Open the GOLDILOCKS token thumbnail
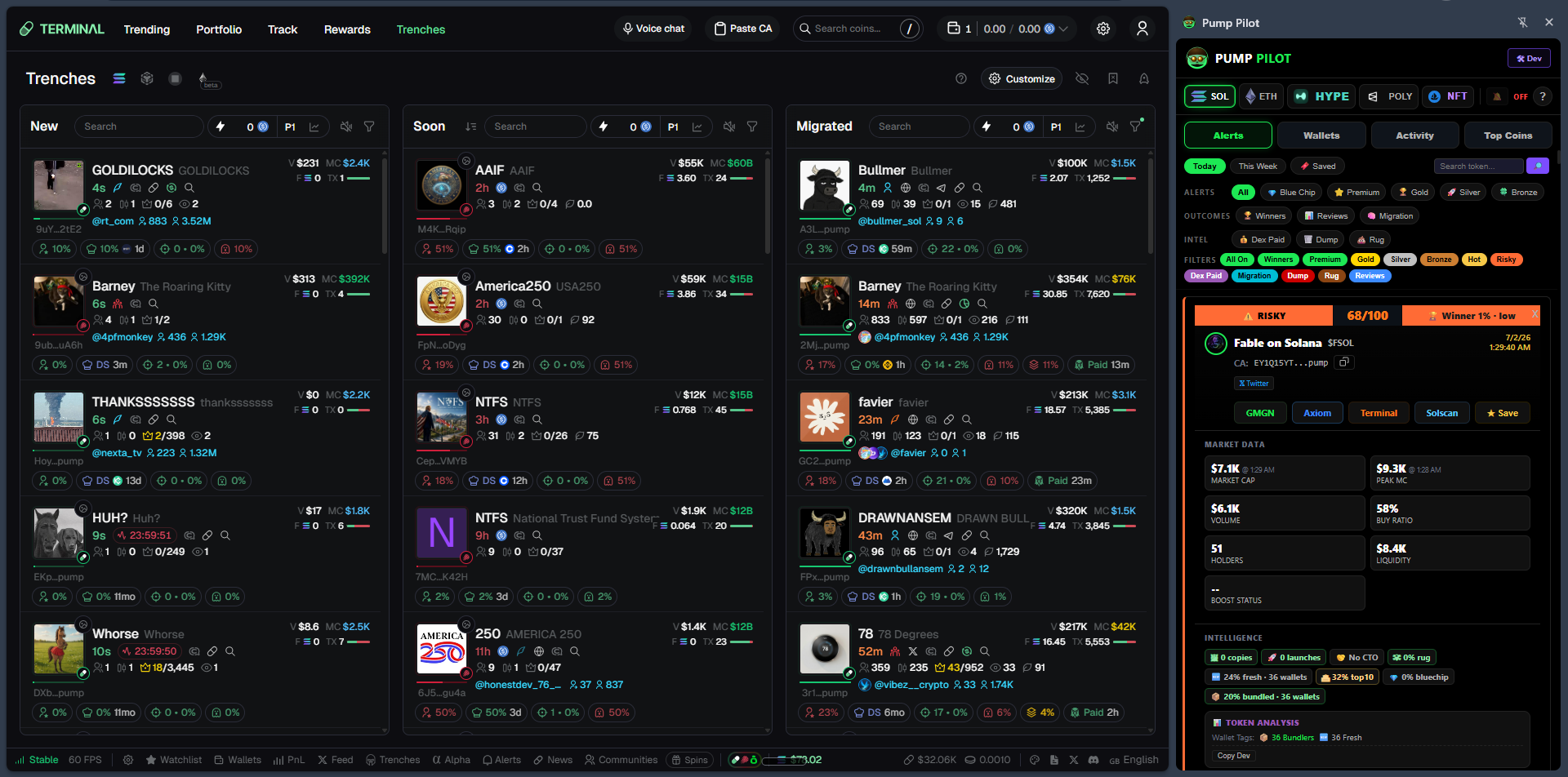1568x777 pixels. pos(58,185)
